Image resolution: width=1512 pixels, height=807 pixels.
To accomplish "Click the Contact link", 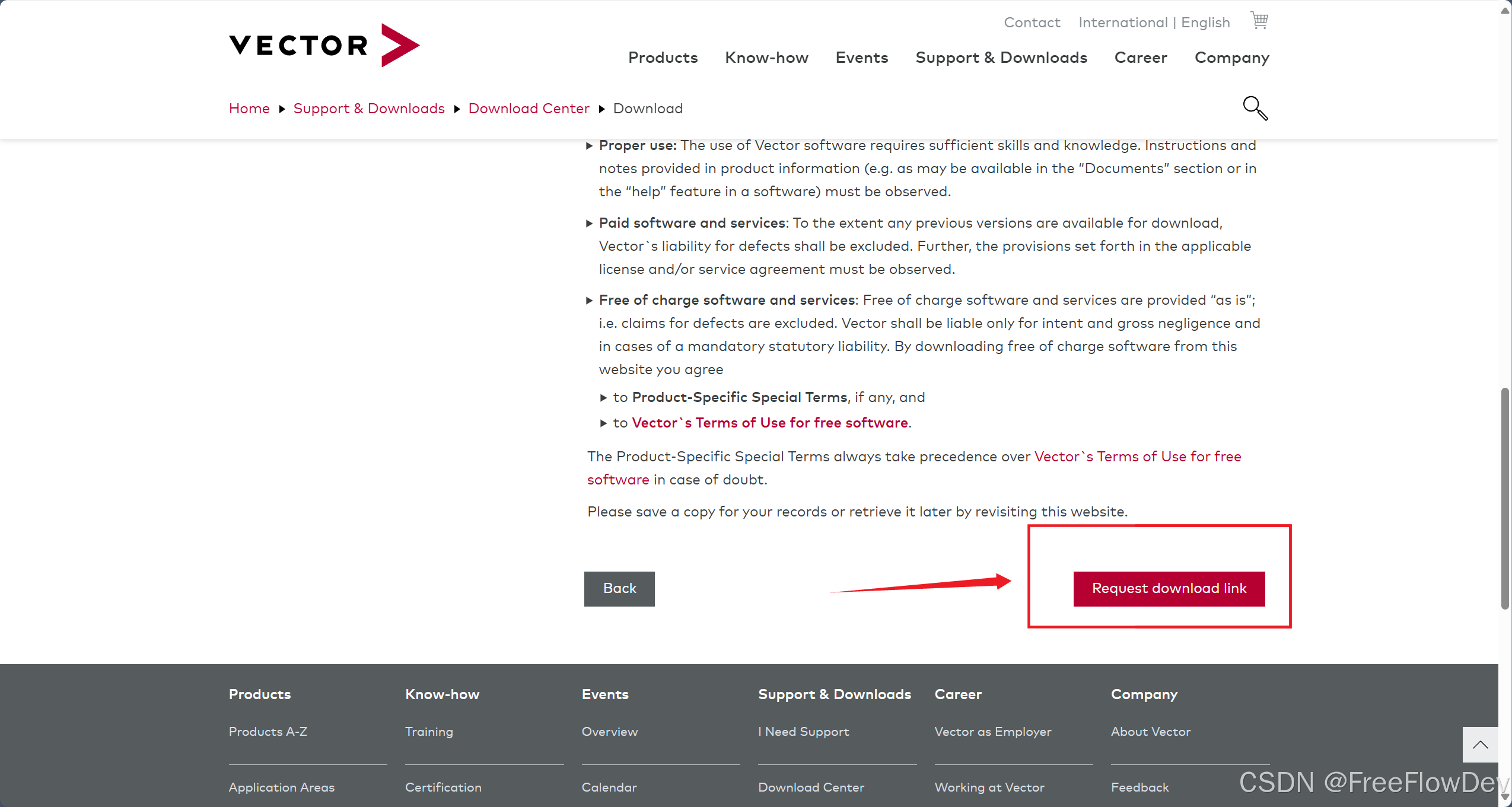I will pos(1032,23).
